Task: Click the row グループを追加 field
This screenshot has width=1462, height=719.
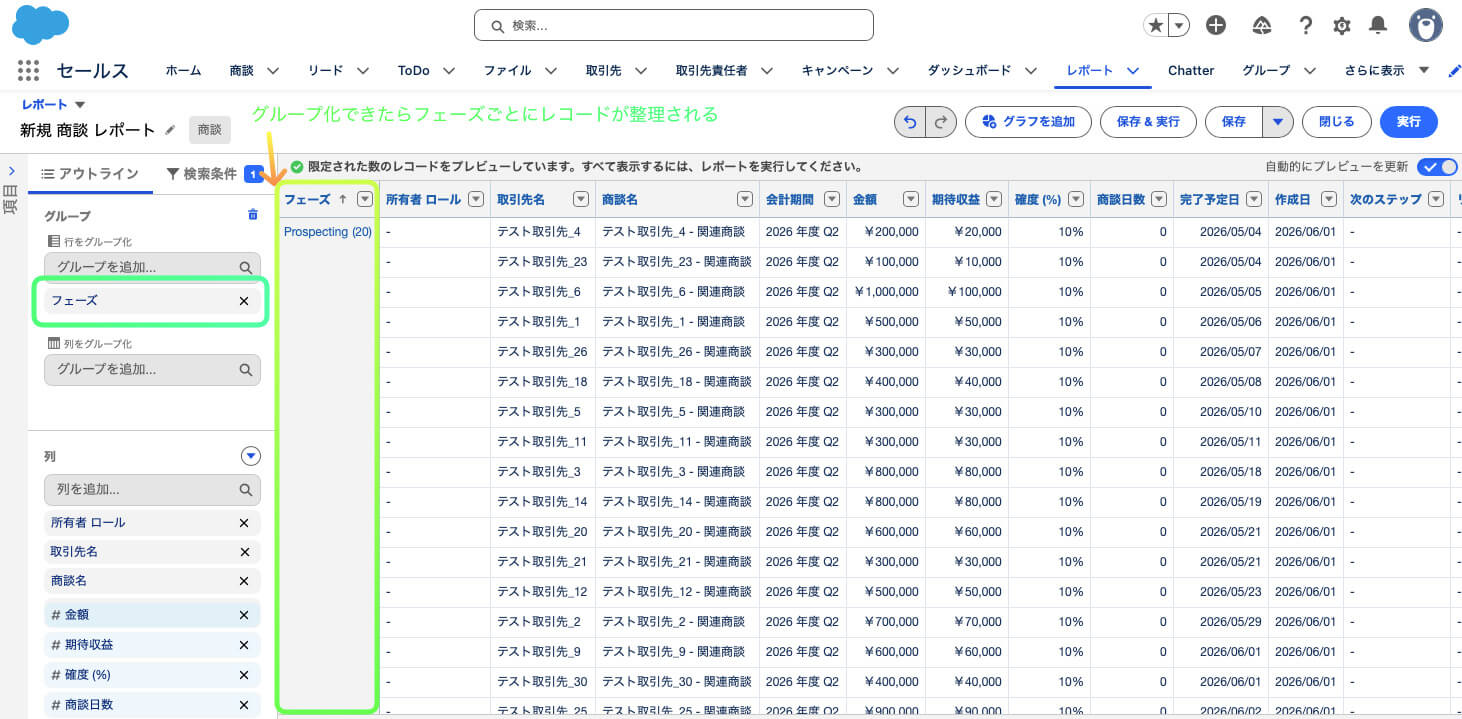Action: click(x=152, y=267)
